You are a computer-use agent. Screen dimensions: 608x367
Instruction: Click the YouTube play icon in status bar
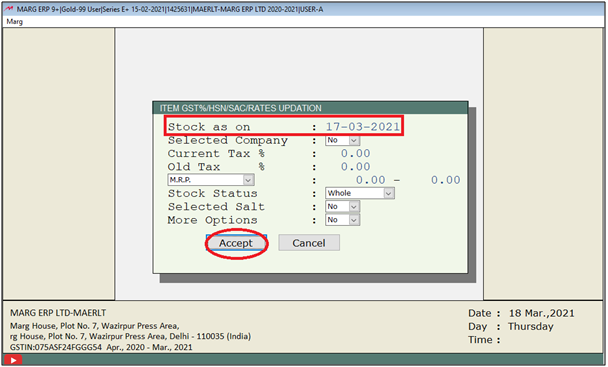coord(13,360)
